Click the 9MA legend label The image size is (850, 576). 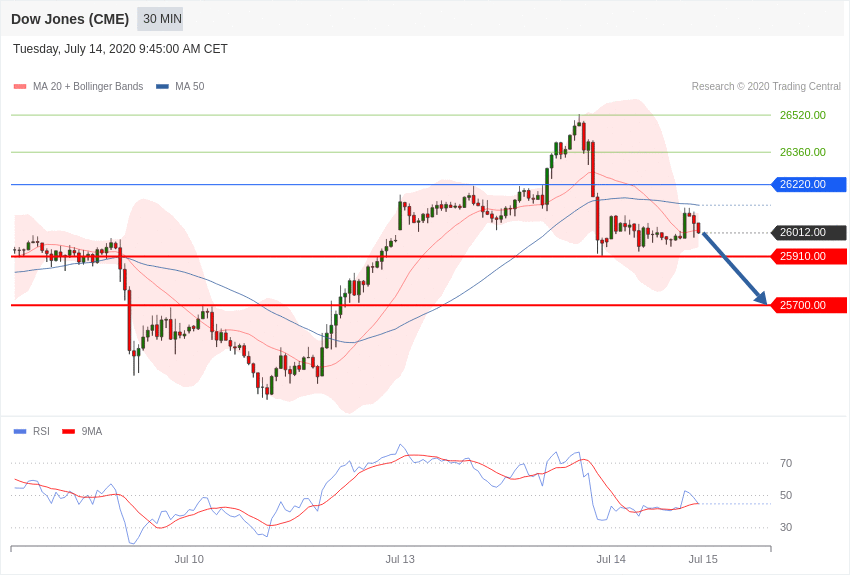click(x=92, y=431)
